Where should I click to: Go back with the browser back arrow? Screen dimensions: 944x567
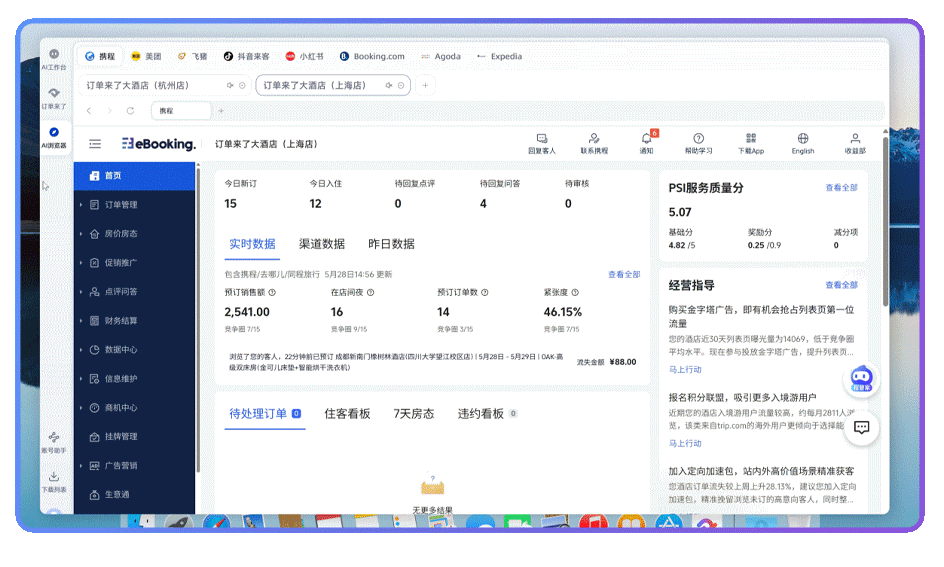pos(89,111)
